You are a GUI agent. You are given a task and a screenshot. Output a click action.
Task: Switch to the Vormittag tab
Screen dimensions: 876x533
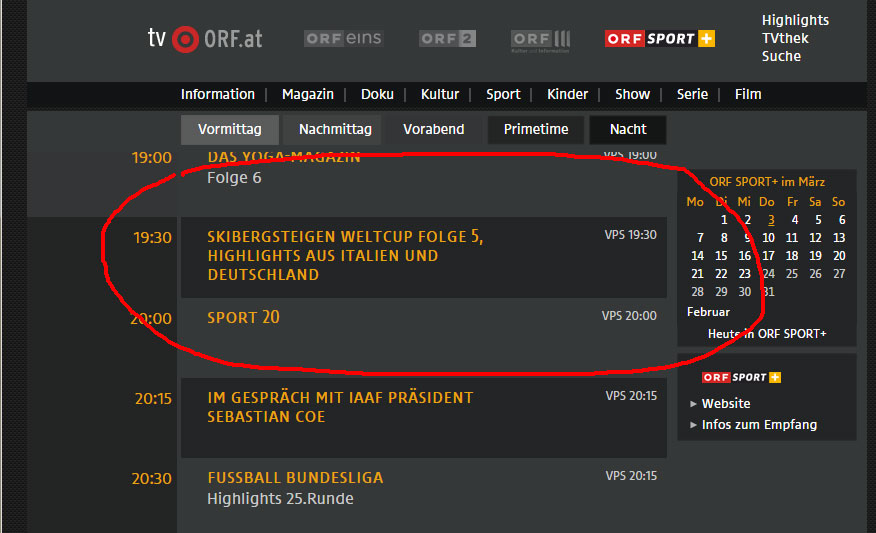click(x=230, y=130)
